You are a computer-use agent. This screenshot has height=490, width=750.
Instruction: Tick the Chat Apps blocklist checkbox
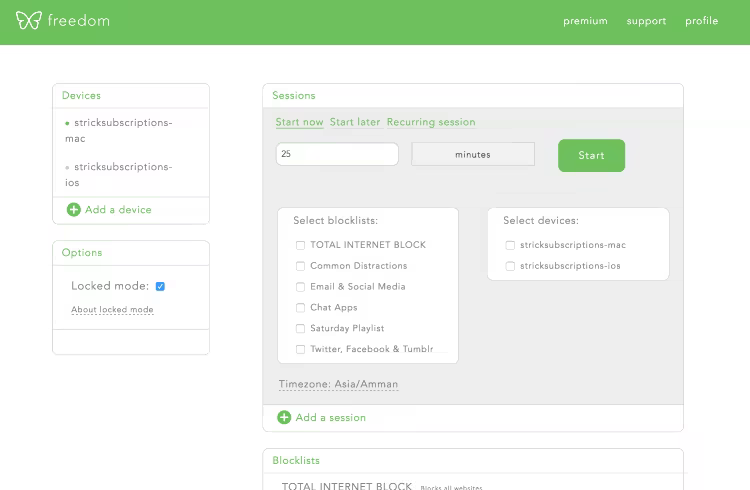click(x=300, y=308)
